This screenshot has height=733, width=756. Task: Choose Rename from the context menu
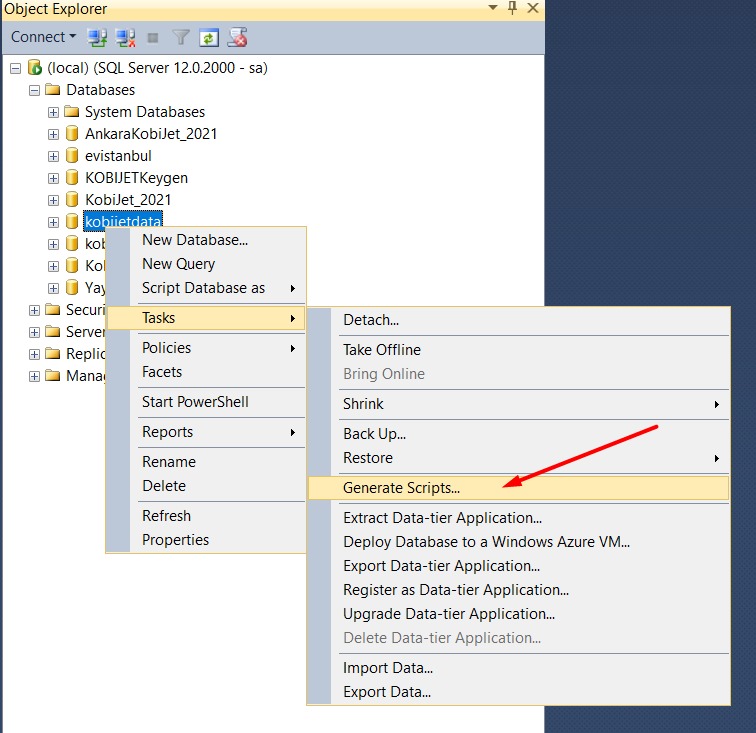click(206, 462)
